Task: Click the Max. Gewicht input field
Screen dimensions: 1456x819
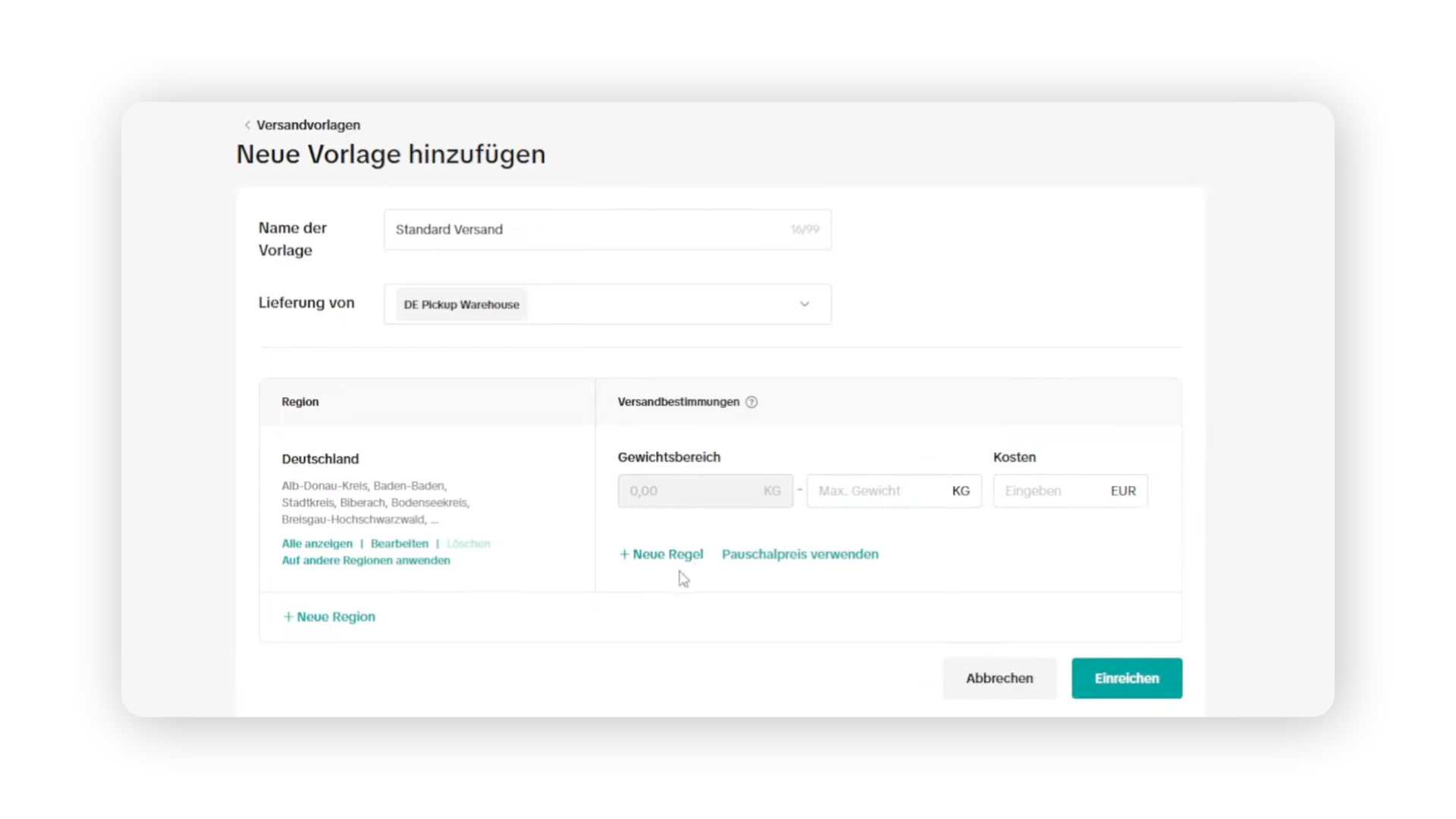Action: (x=894, y=491)
